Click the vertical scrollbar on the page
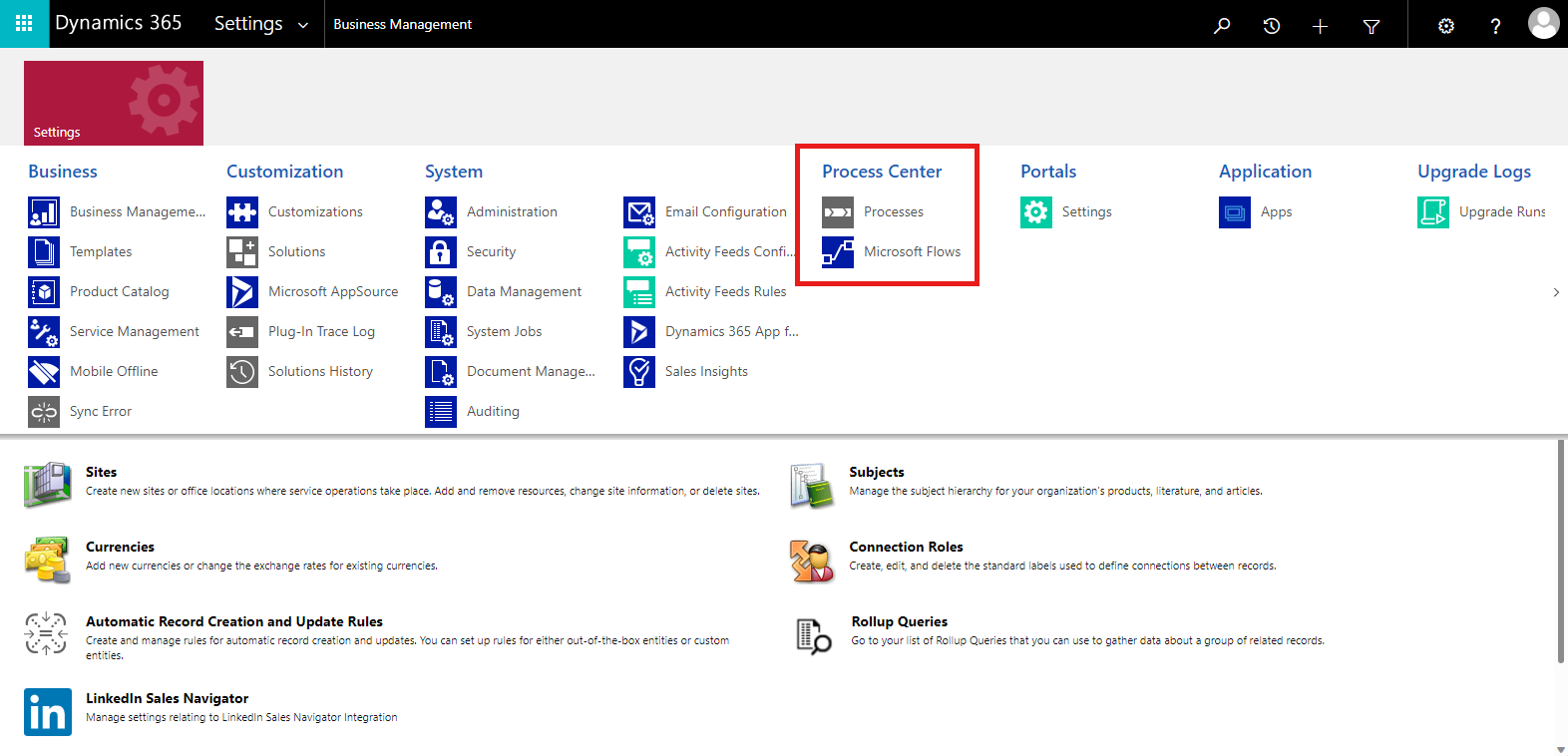 pos(1561,551)
